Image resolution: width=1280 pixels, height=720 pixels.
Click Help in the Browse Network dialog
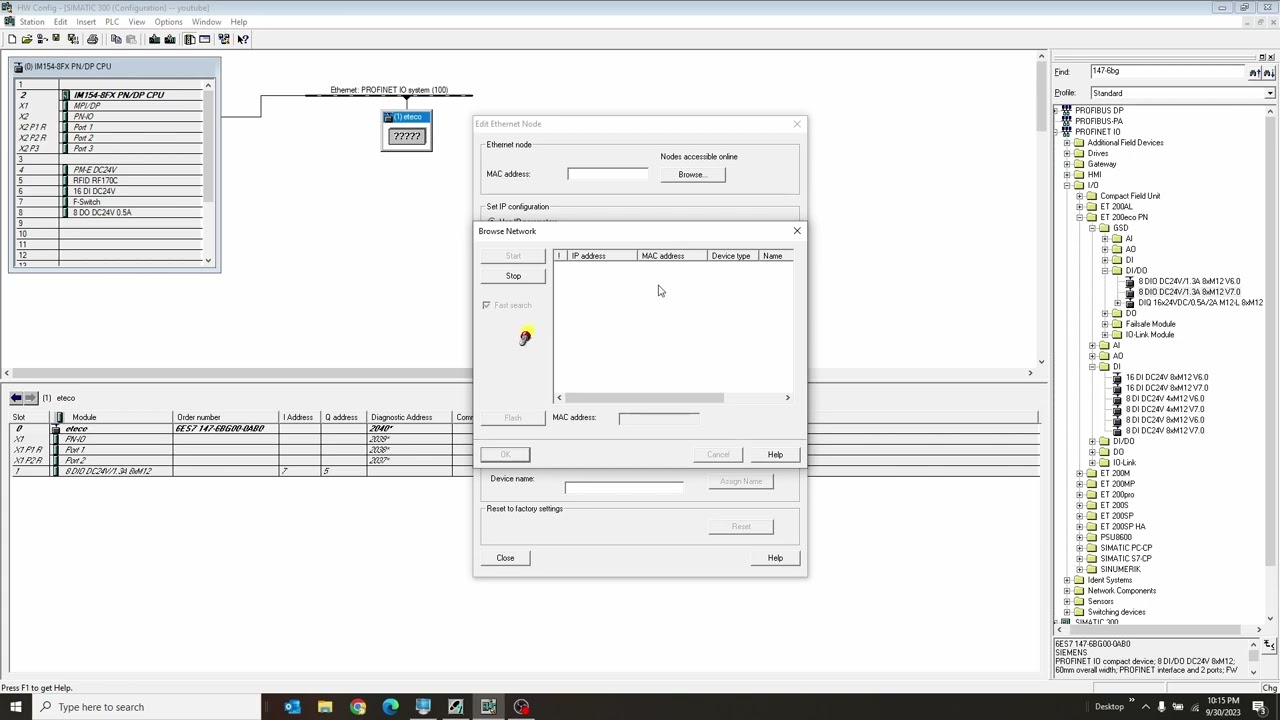click(775, 455)
